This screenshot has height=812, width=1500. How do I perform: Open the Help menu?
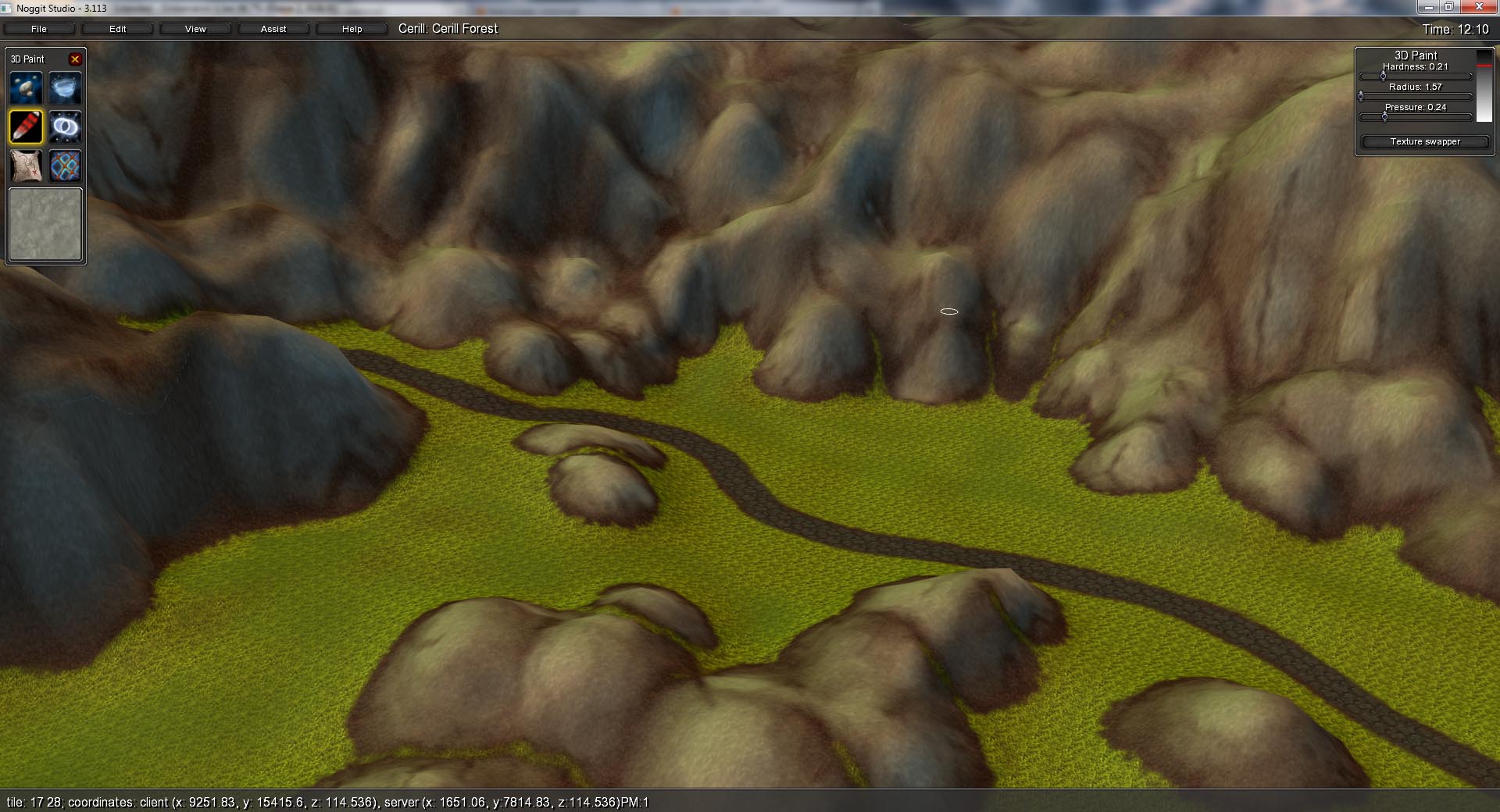coord(352,29)
